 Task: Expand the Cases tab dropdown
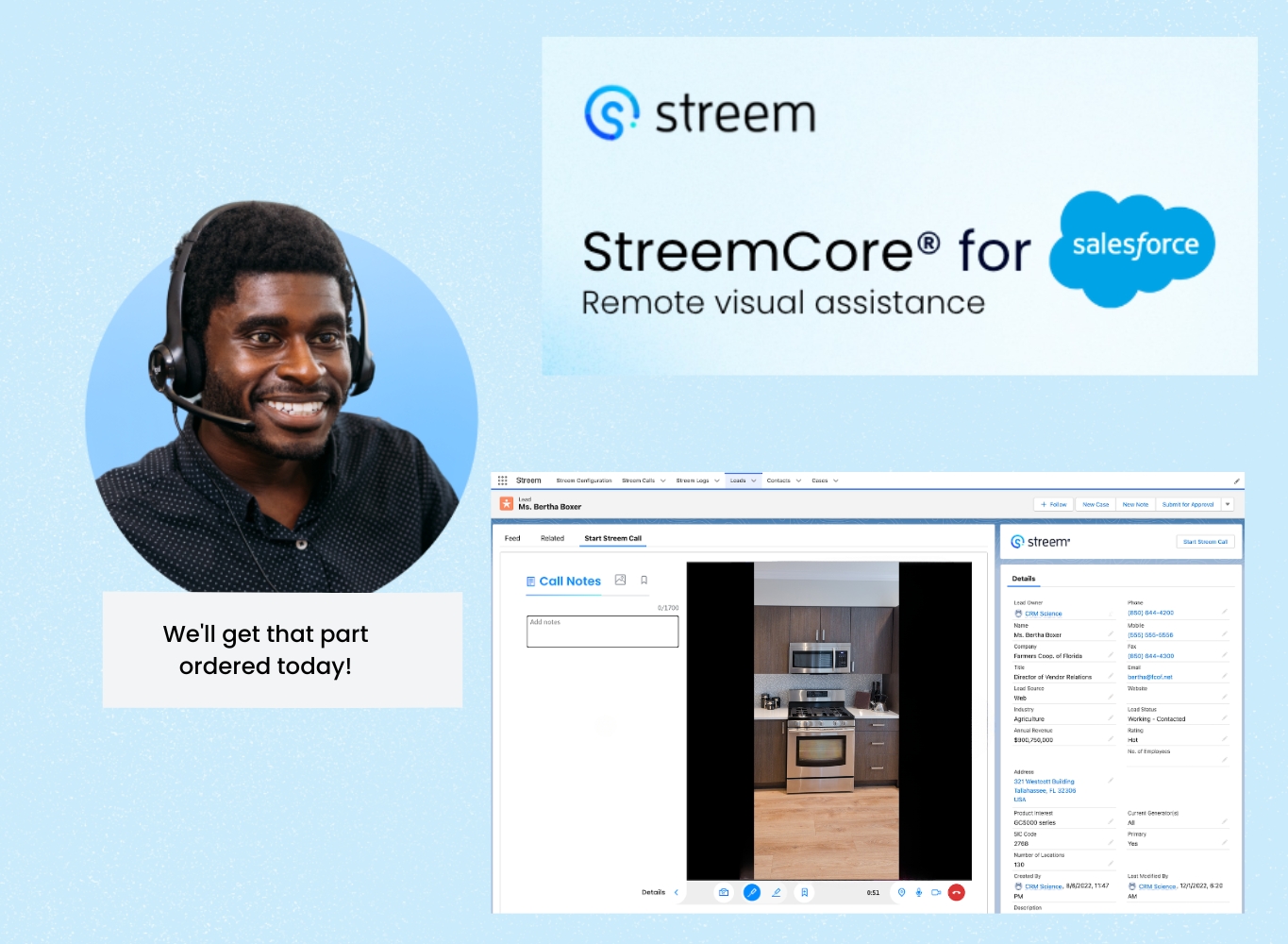[x=836, y=480]
